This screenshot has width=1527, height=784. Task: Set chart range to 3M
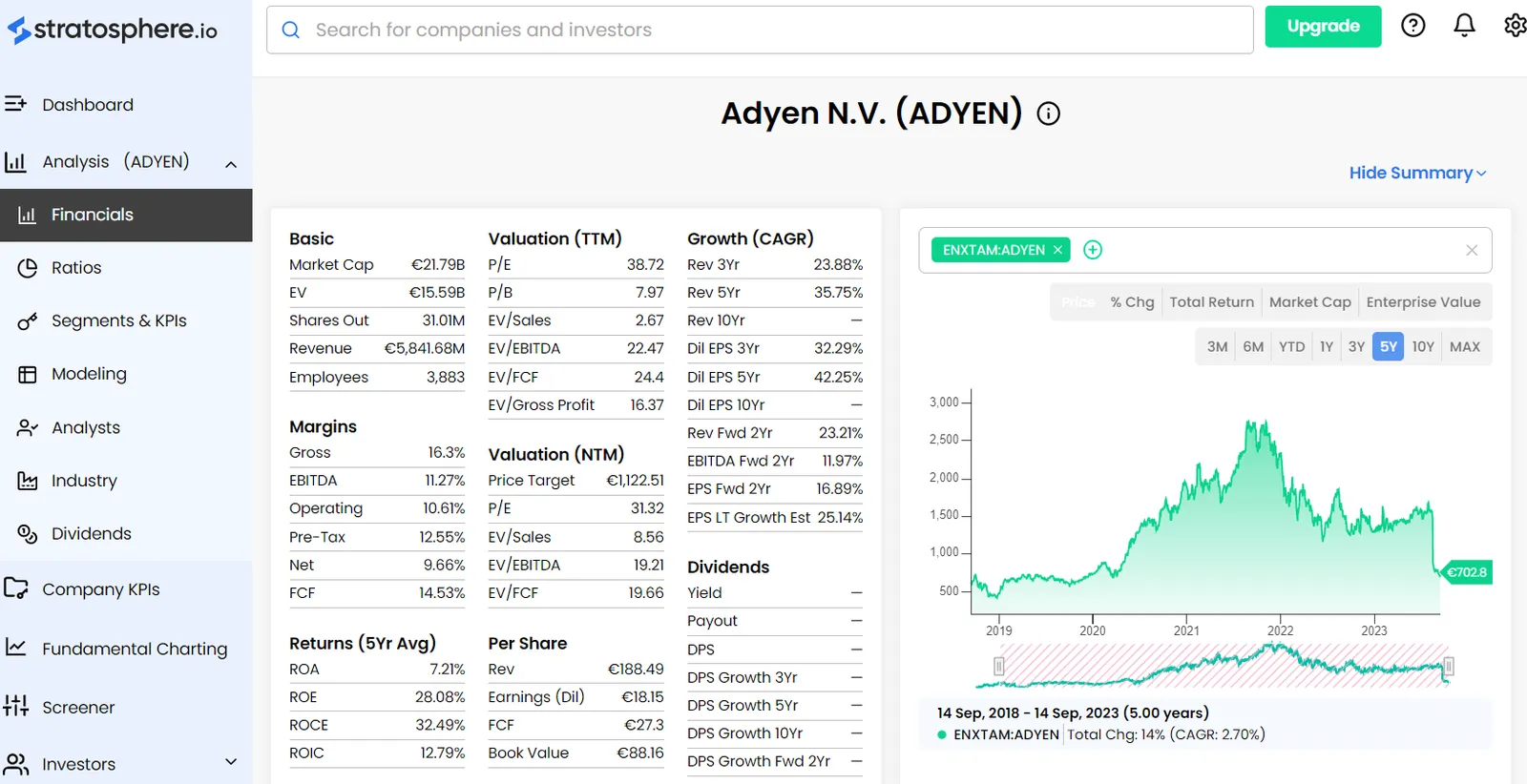tap(1217, 347)
